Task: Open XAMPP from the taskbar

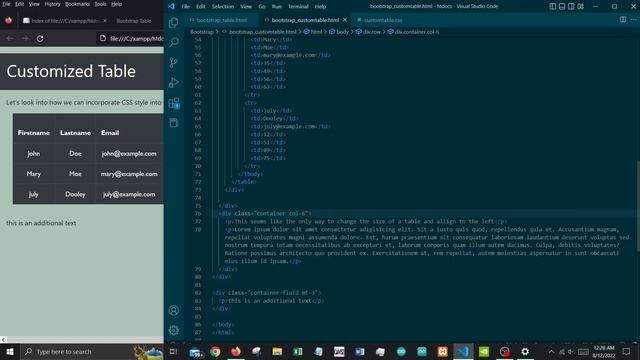Action: click(442, 351)
